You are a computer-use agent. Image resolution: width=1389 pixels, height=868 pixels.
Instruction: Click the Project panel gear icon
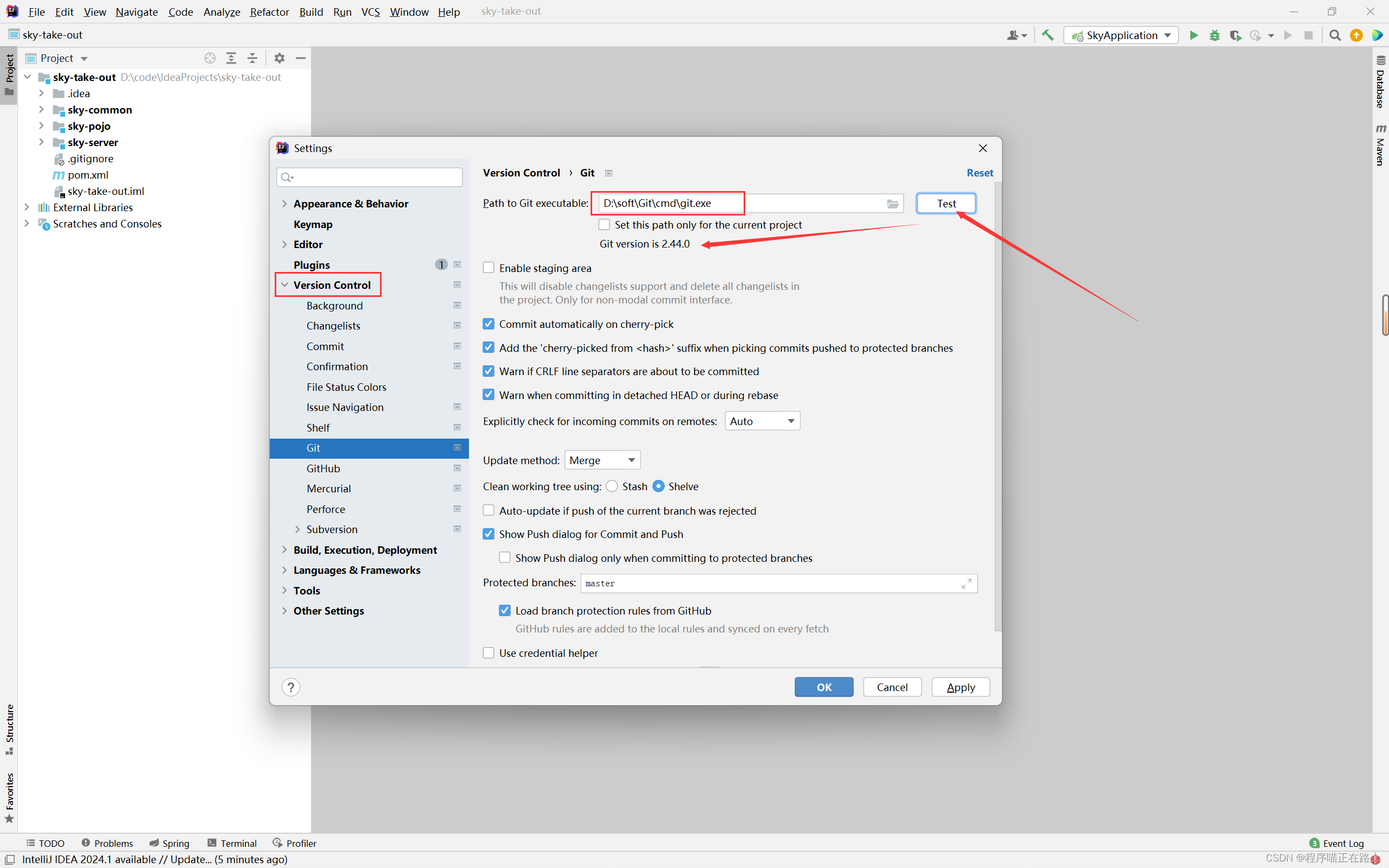tap(280, 58)
